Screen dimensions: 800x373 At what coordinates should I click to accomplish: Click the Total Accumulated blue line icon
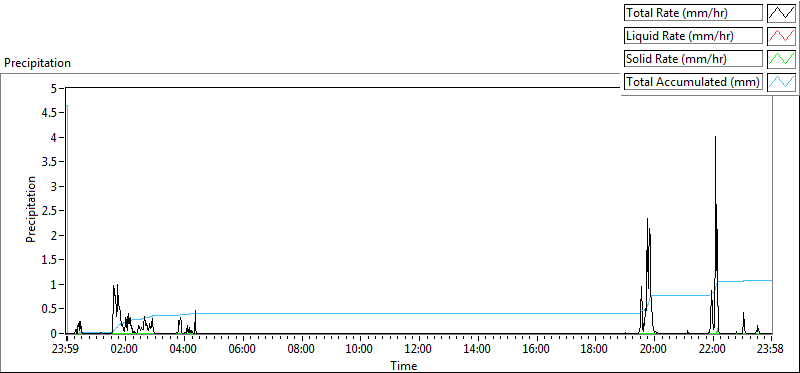[x=782, y=82]
